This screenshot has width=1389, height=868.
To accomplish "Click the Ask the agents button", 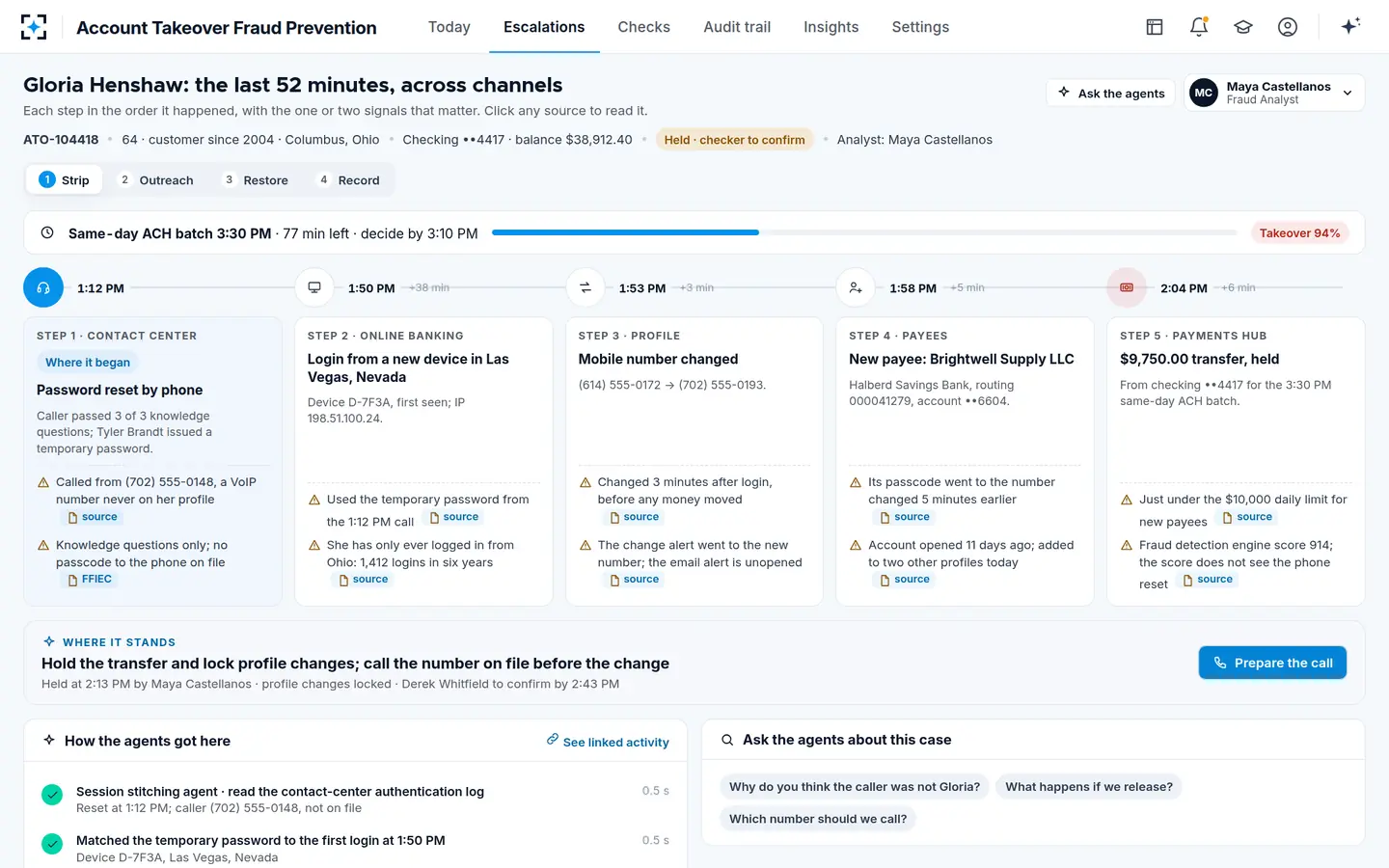I will pos(1111,93).
